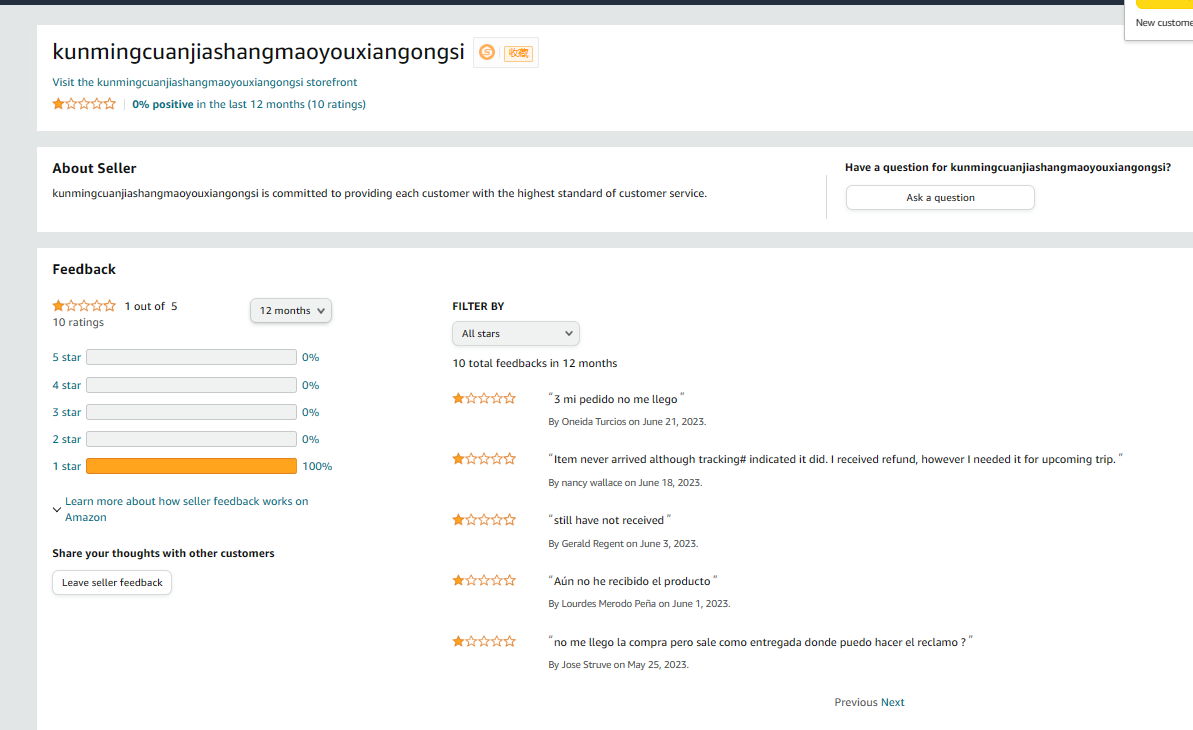1193x730 pixels.
Task: Click the review text '3 mi pedido no me llego'
Action: click(616, 399)
